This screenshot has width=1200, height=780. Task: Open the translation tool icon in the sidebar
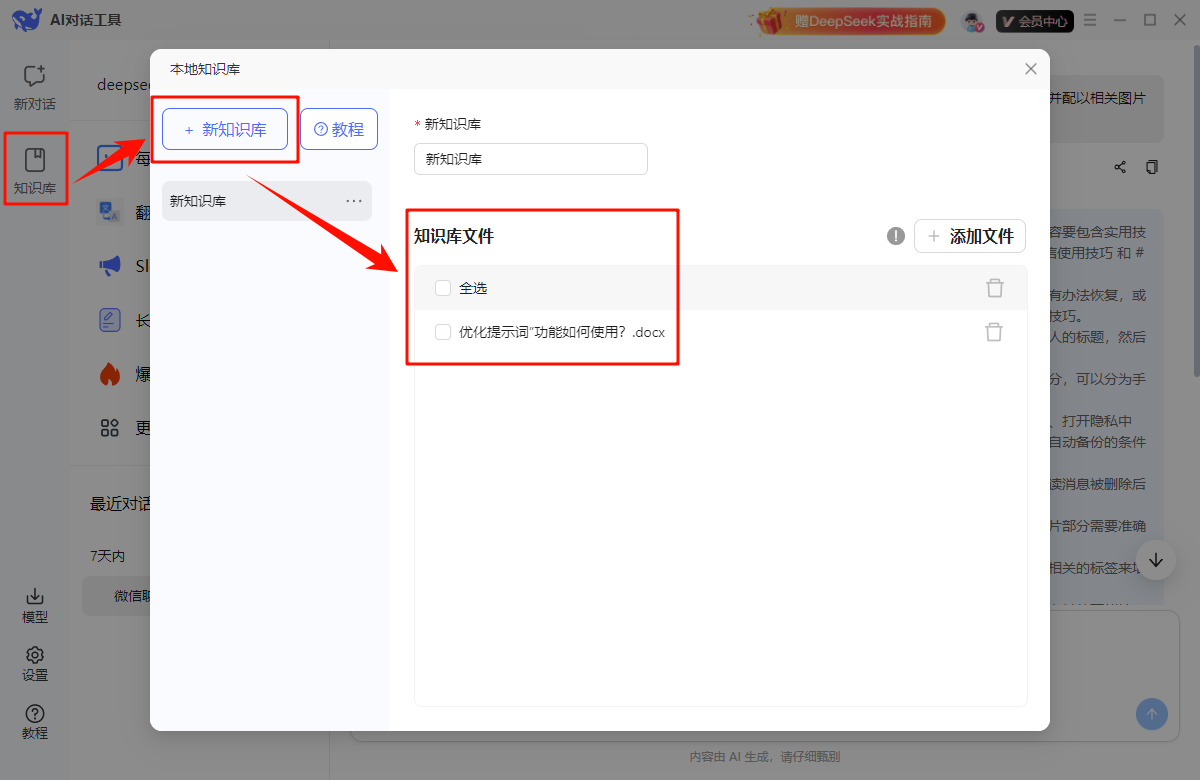(110, 211)
